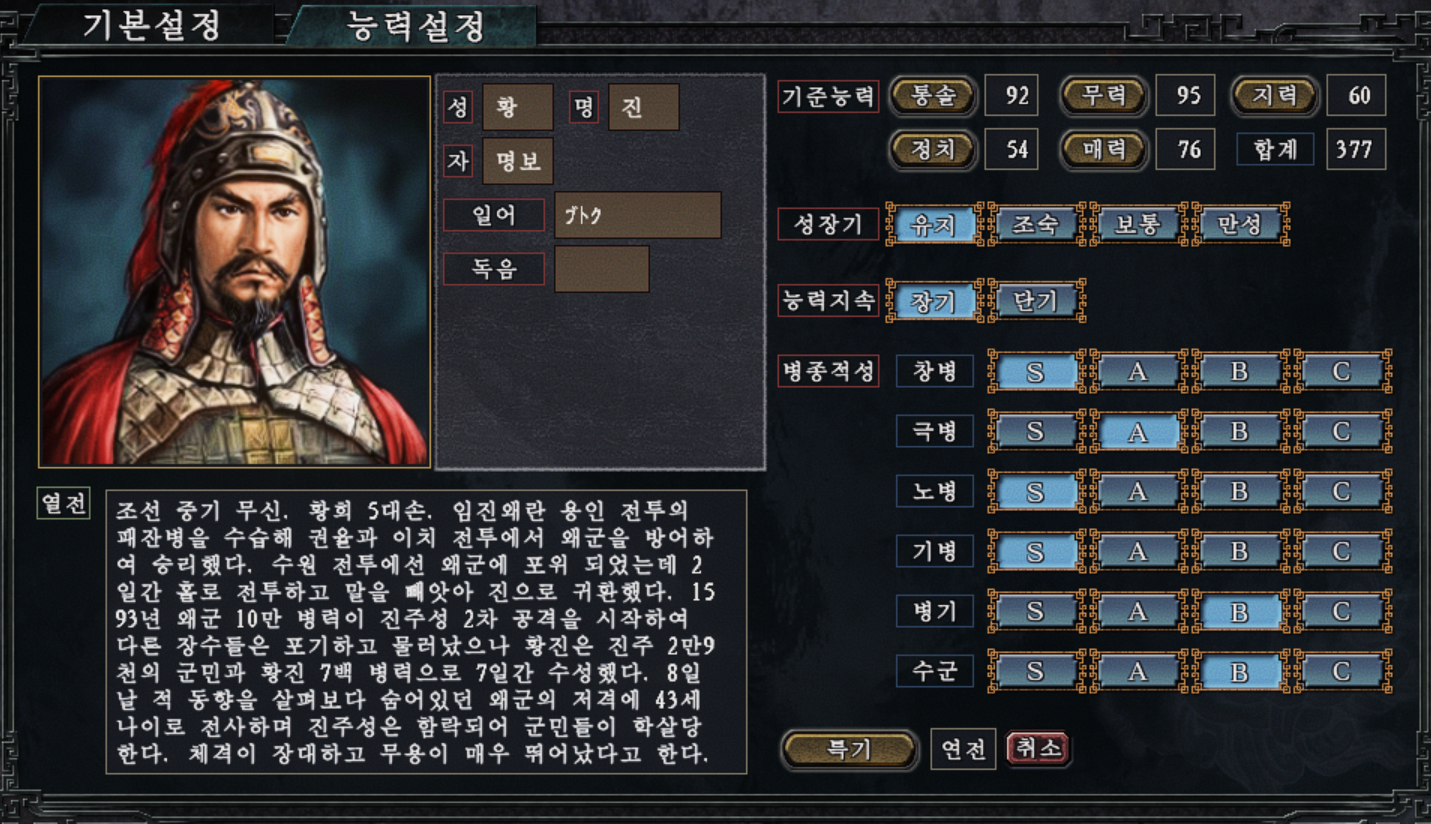Click the 무력 stat button
The image size is (1431, 824).
(1103, 96)
